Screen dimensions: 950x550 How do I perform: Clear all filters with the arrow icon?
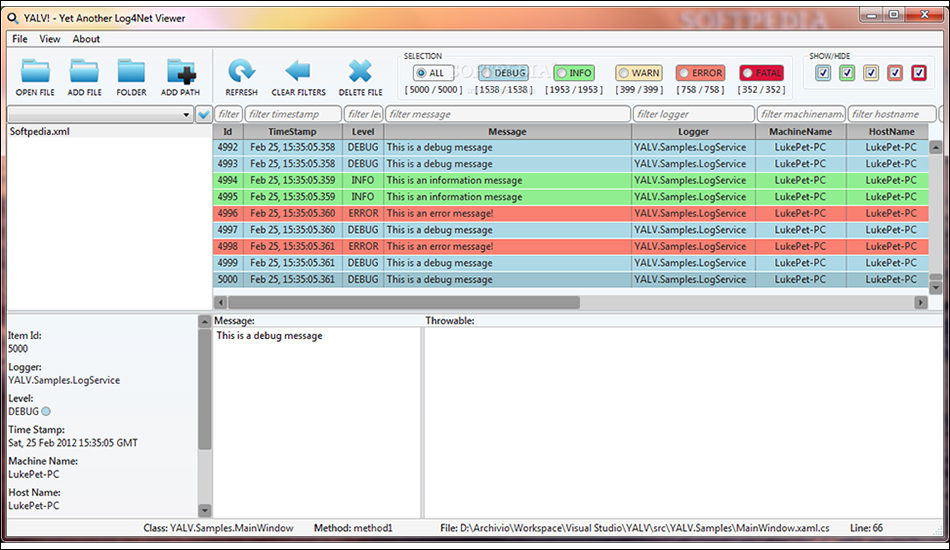pyautogui.click(x=298, y=71)
